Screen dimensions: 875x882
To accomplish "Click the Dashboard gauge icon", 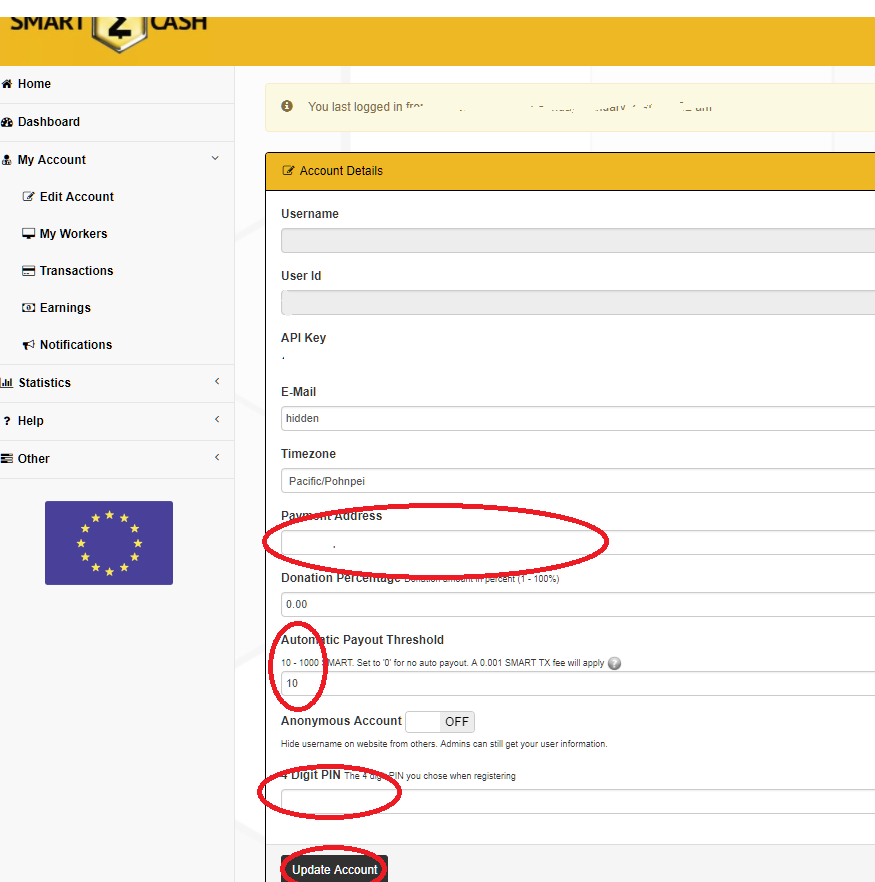I will pyautogui.click(x=7, y=122).
